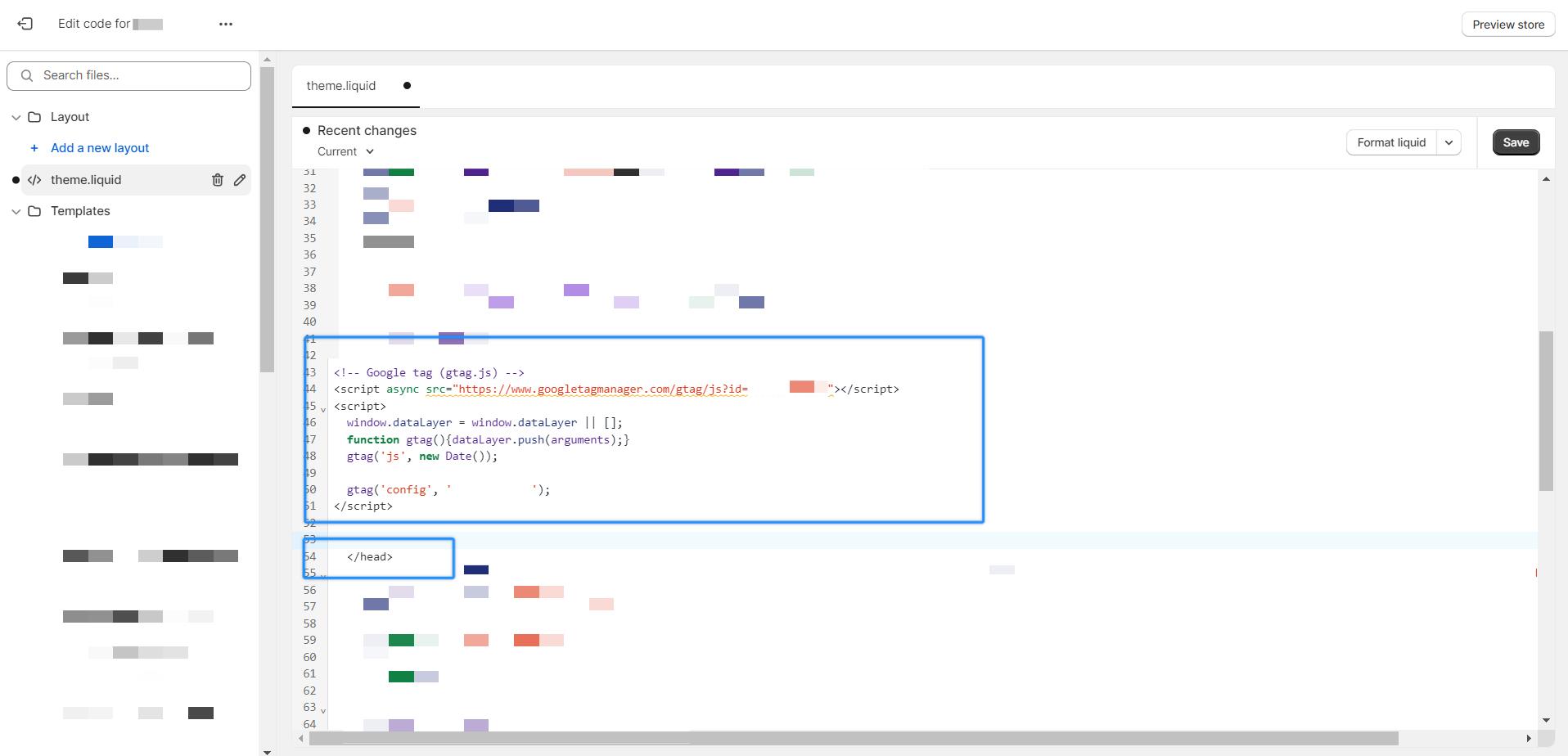Delete theme.liquid with the trash icon
This screenshot has height=756, width=1568.
click(218, 180)
